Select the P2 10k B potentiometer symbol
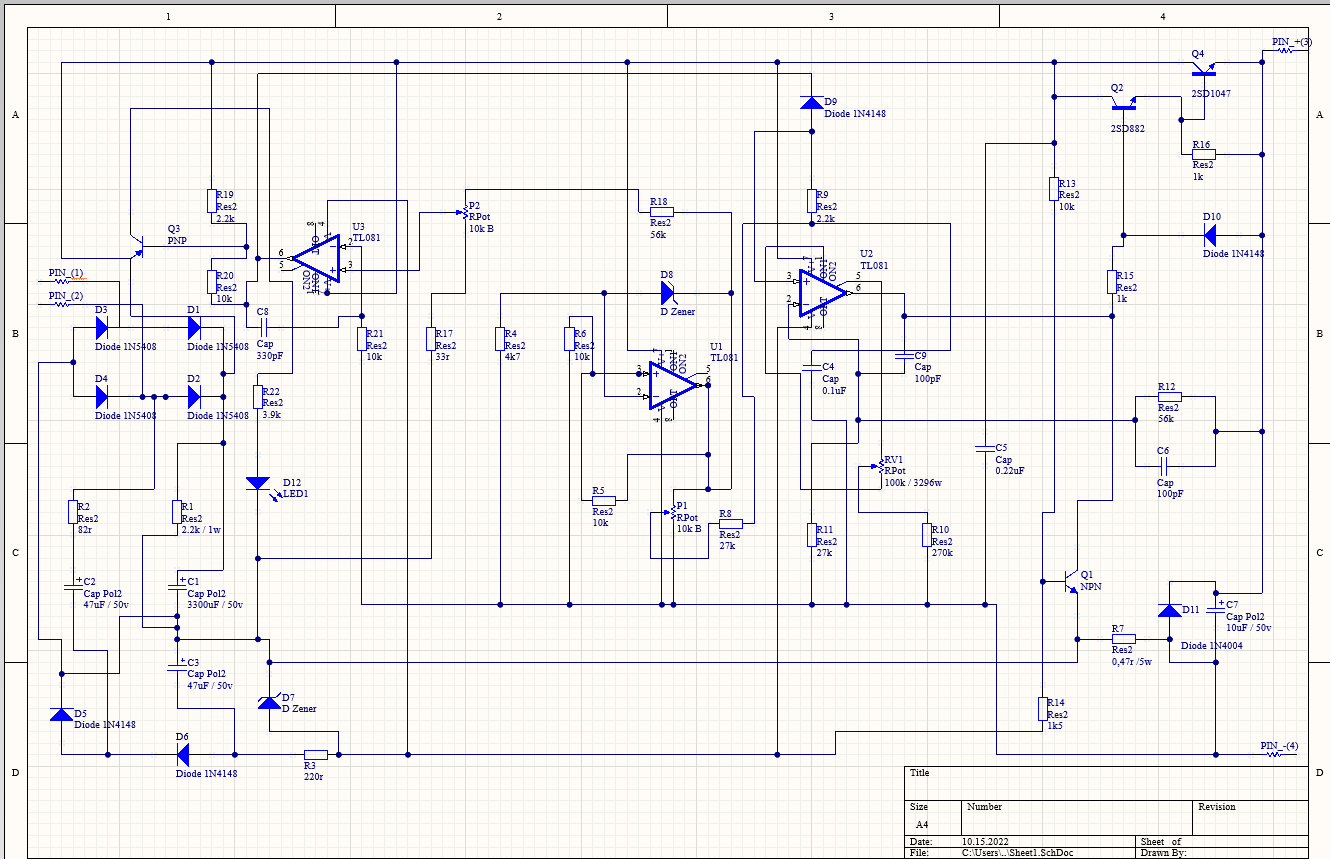This screenshot has height=859, width=1330. 462,213
